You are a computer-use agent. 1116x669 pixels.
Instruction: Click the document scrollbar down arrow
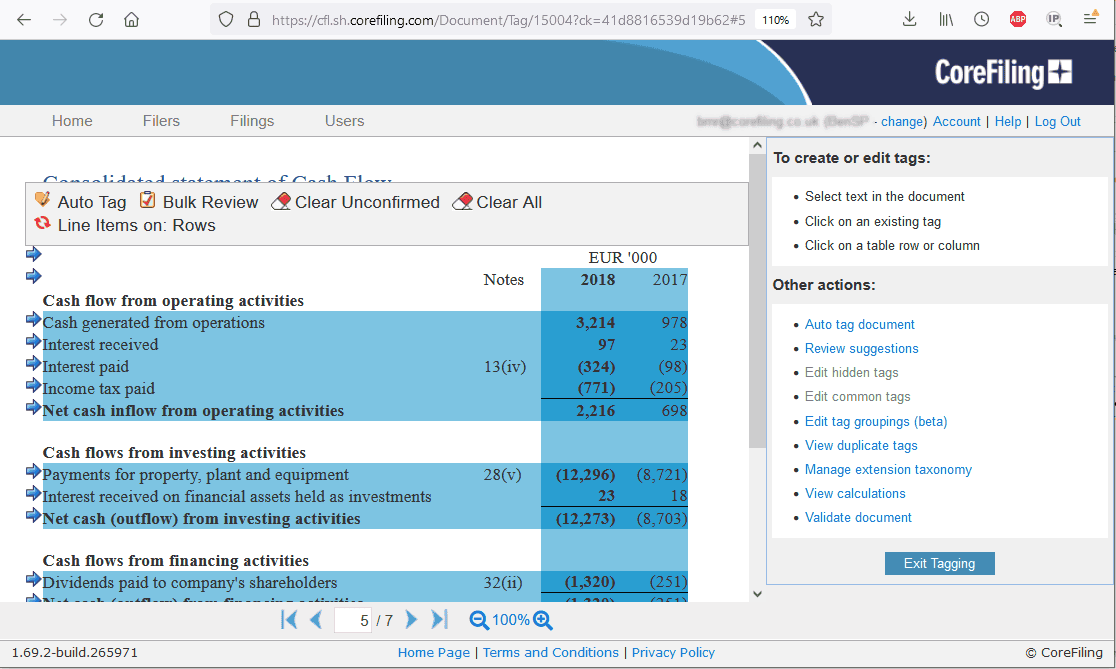[757, 593]
